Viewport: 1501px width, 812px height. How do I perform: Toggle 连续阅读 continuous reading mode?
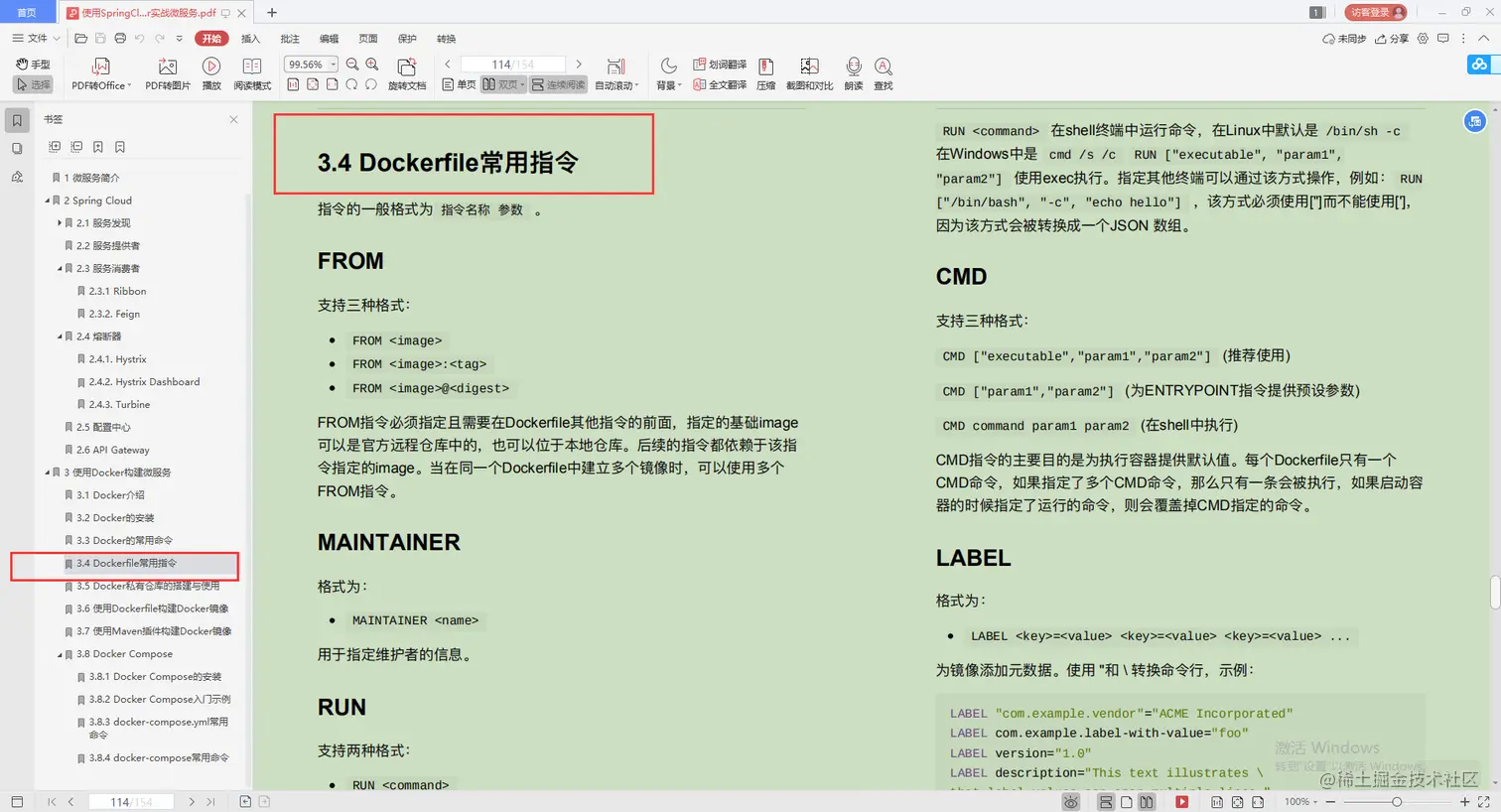click(x=557, y=84)
